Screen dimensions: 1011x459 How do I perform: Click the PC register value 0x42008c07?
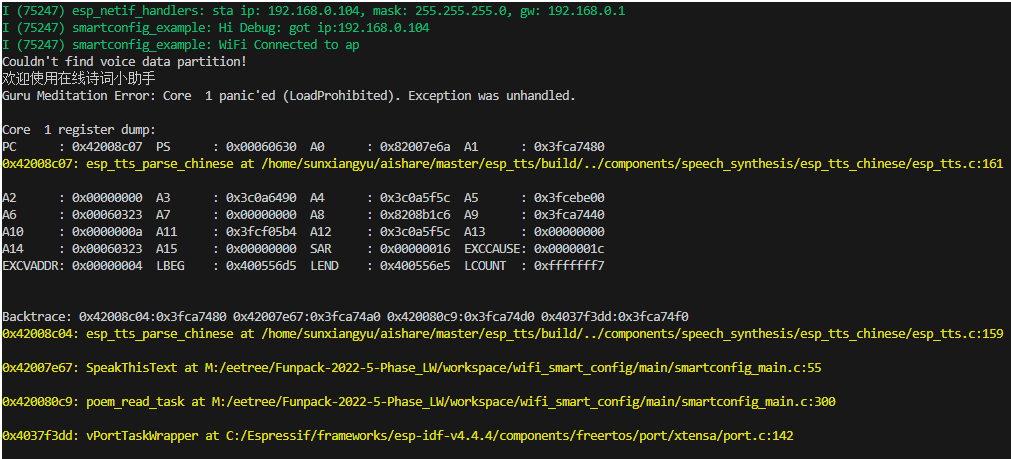point(107,146)
